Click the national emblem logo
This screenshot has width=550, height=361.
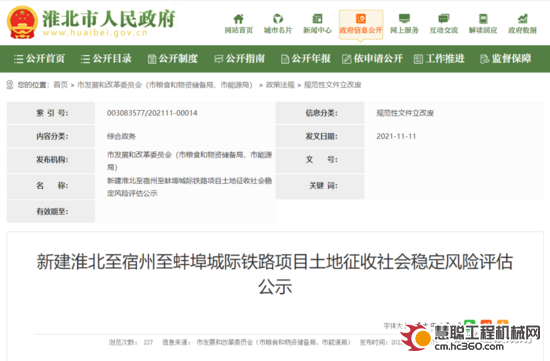coord(22,22)
